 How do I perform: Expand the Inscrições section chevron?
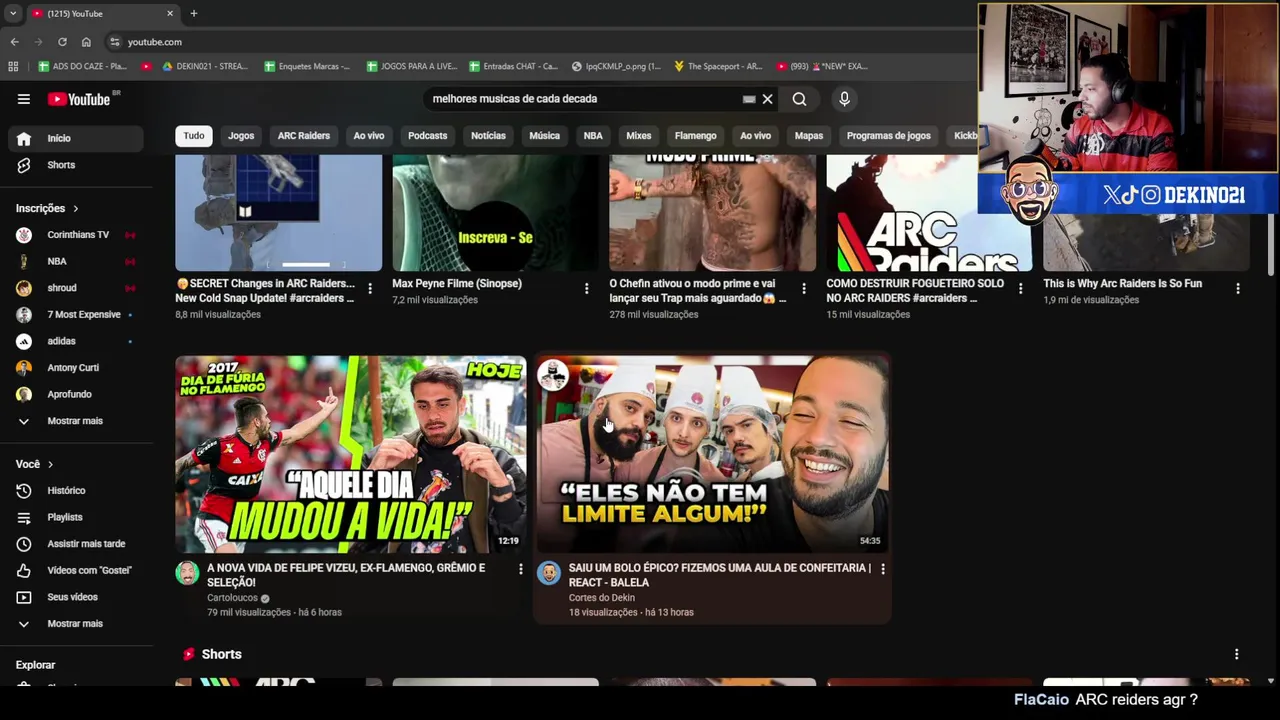(x=75, y=208)
